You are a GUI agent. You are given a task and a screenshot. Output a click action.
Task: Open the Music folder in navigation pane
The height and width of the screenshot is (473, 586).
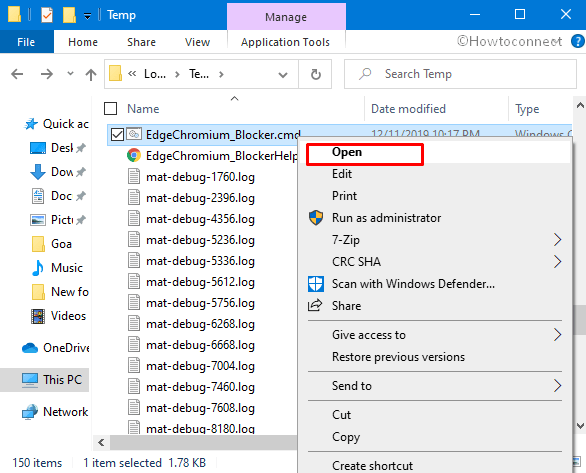click(x=57, y=268)
